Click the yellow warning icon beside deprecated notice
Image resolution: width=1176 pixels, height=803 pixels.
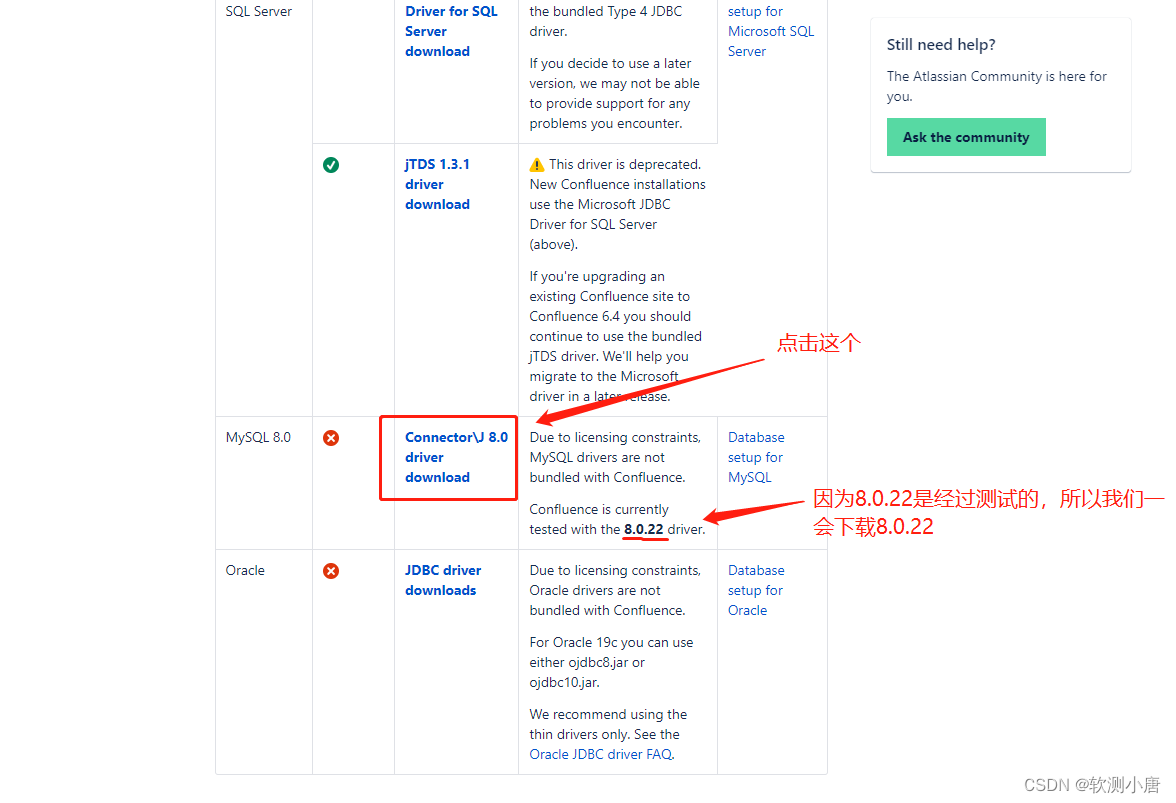click(537, 165)
